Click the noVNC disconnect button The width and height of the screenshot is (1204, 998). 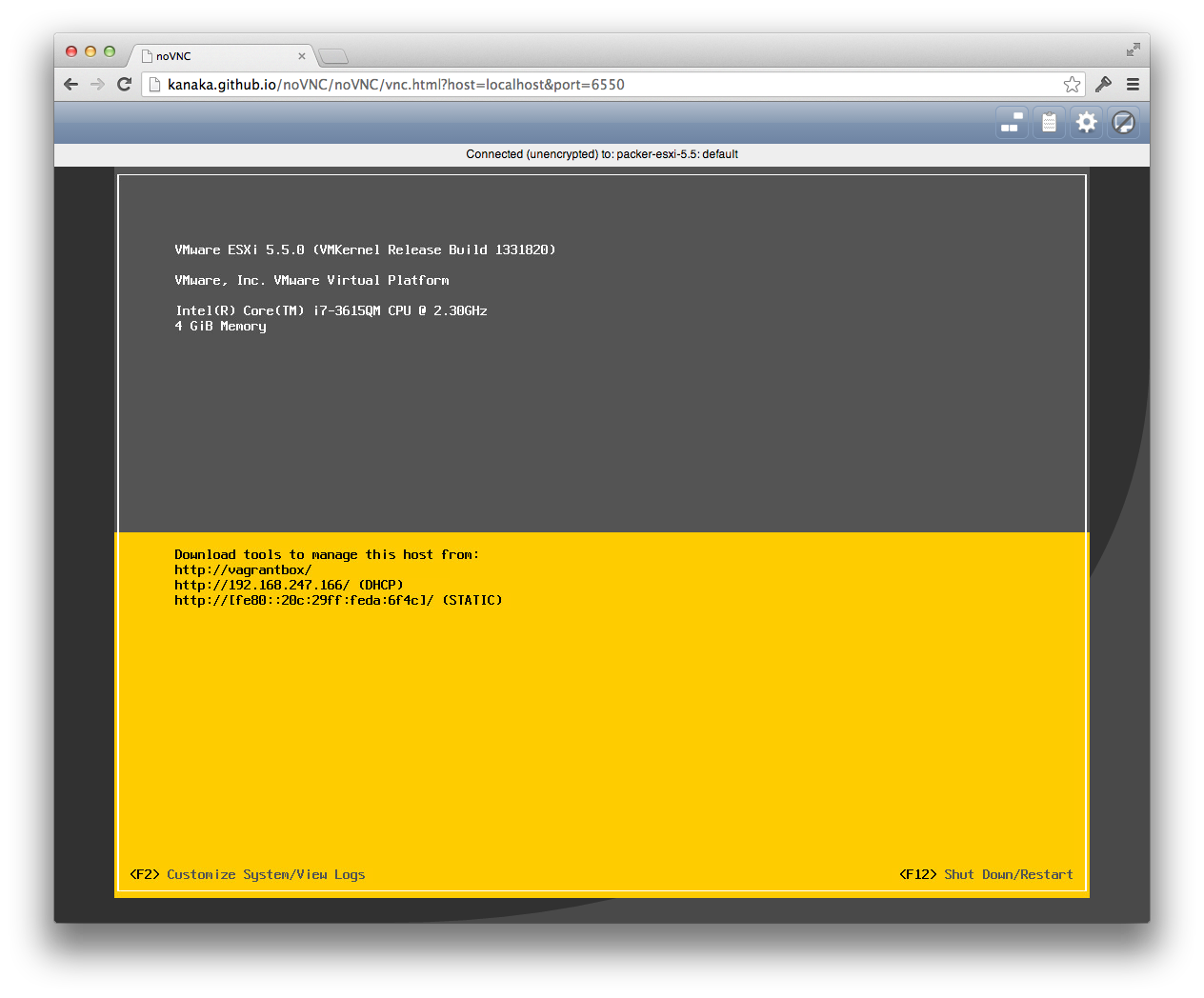pos(1124,122)
